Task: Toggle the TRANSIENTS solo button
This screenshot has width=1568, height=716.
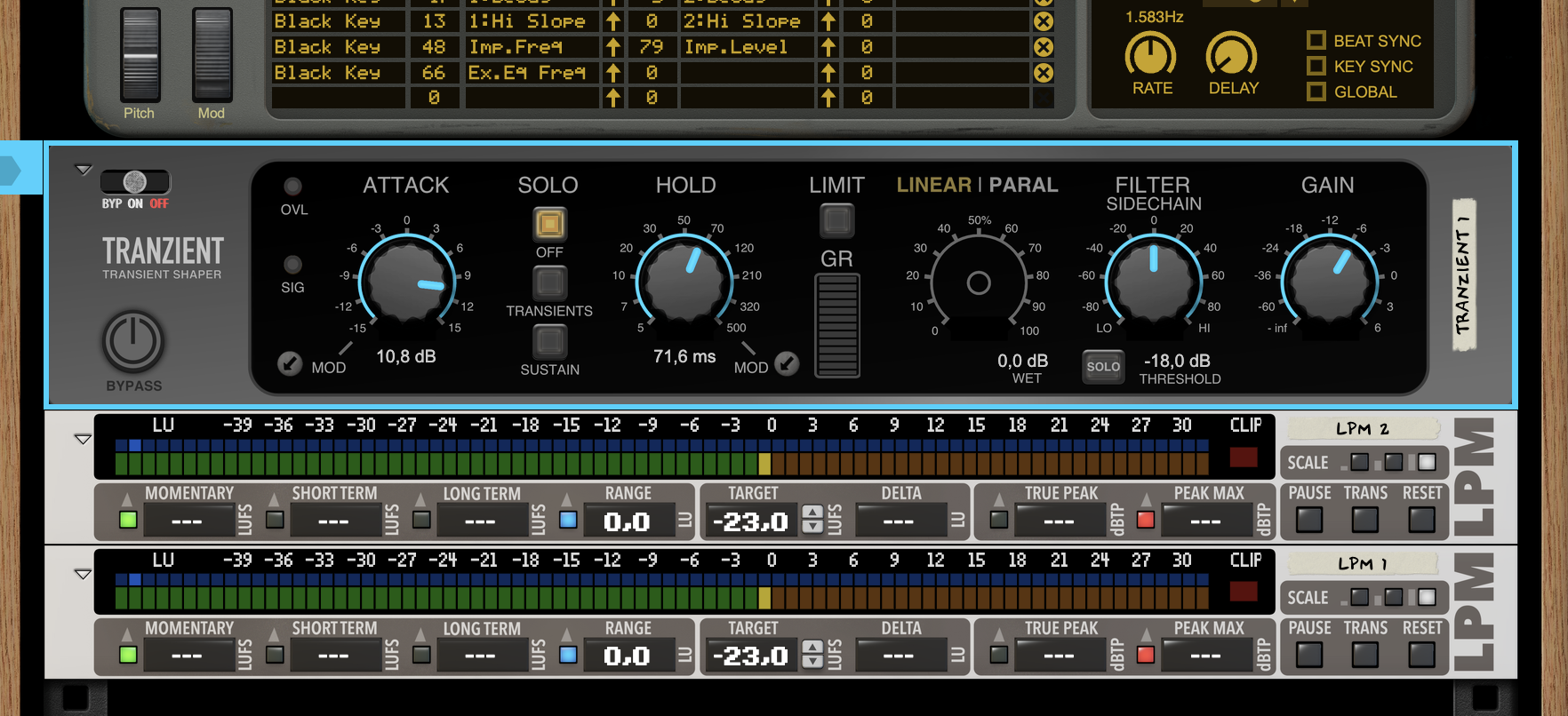Action: click(x=549, y=282)
